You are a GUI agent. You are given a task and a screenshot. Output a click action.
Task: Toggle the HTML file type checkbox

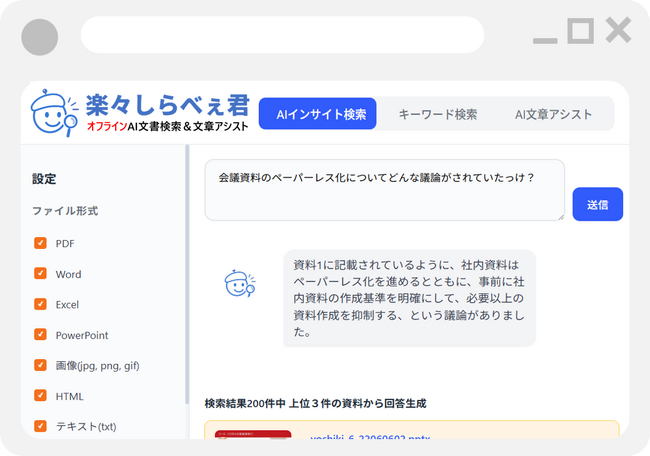41,396
